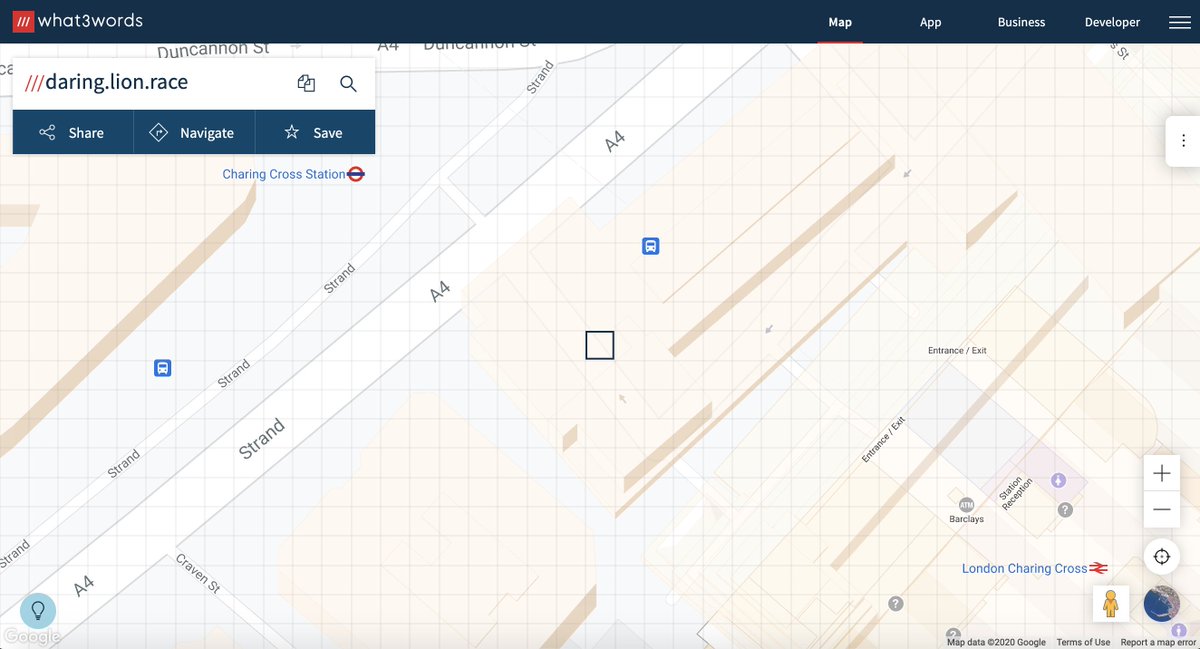Click the search magnifier icon
Screen dimensions: 1200x649
[348, 83]
